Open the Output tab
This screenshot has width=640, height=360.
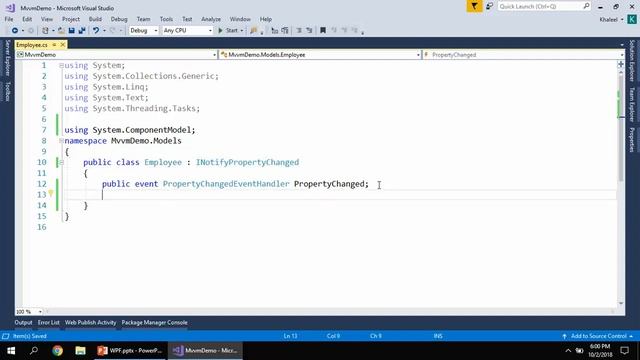[x=23, y=322]
